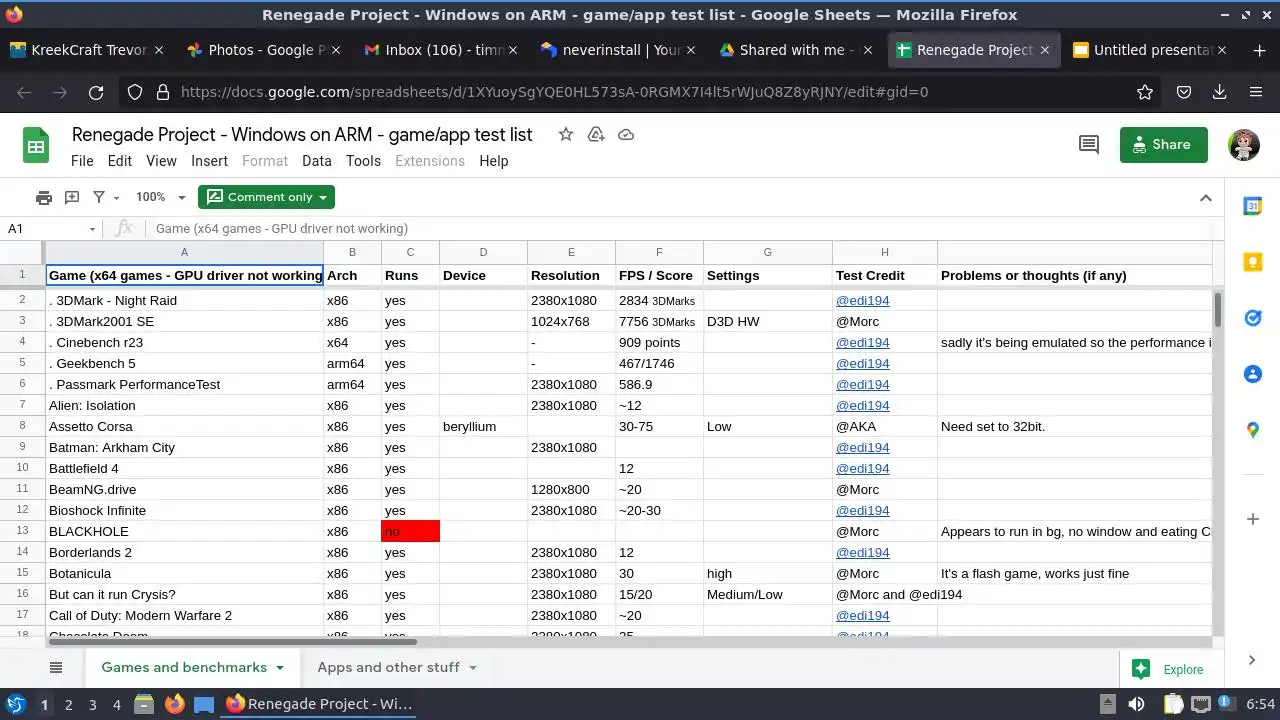Hide the menus with collapse chevron

click(1206, 198)
